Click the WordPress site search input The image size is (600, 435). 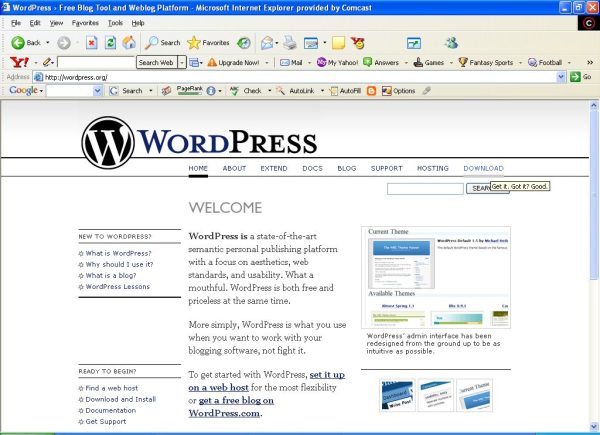[x=425, y=189]
